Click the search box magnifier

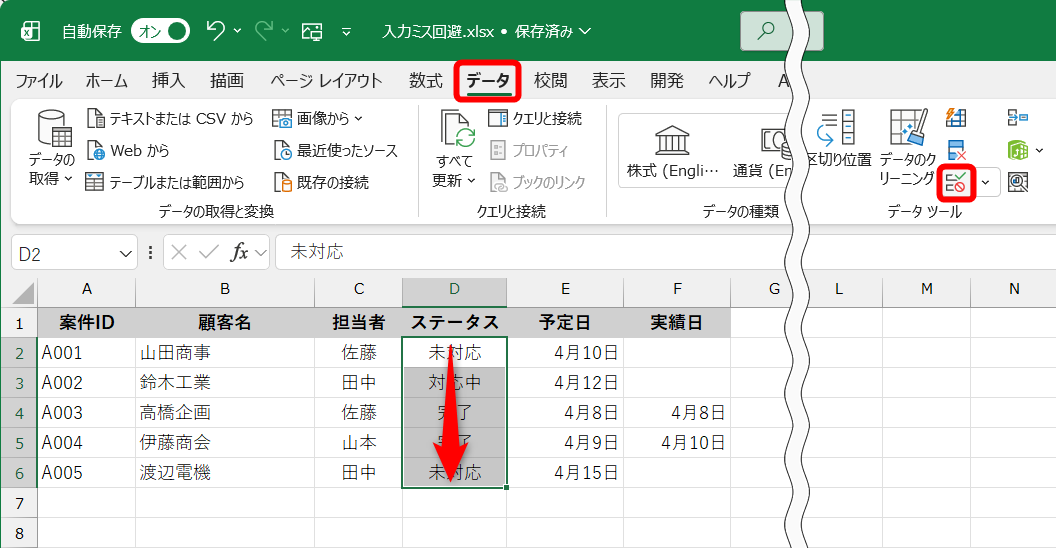766,31
